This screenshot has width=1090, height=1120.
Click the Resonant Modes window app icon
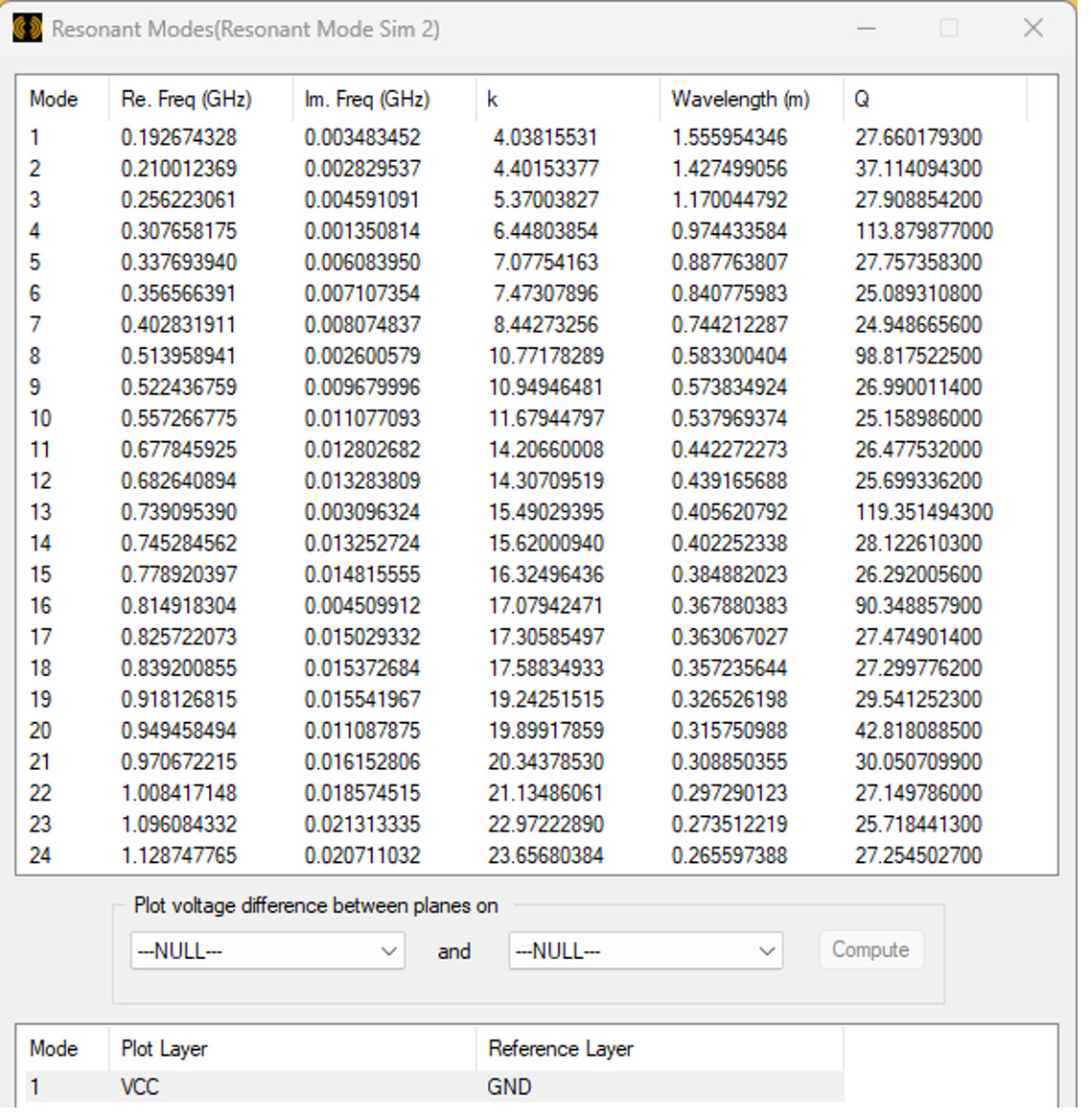tap(27, 29)
